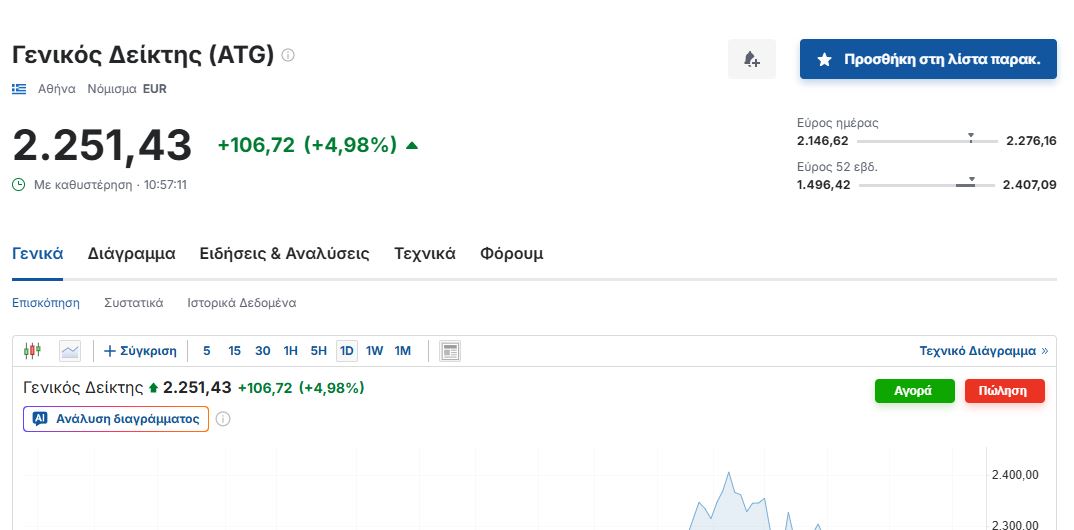
Task: Switch to the Ειδήσεις & Αναλύσεις tab
Action: point(284,254)
